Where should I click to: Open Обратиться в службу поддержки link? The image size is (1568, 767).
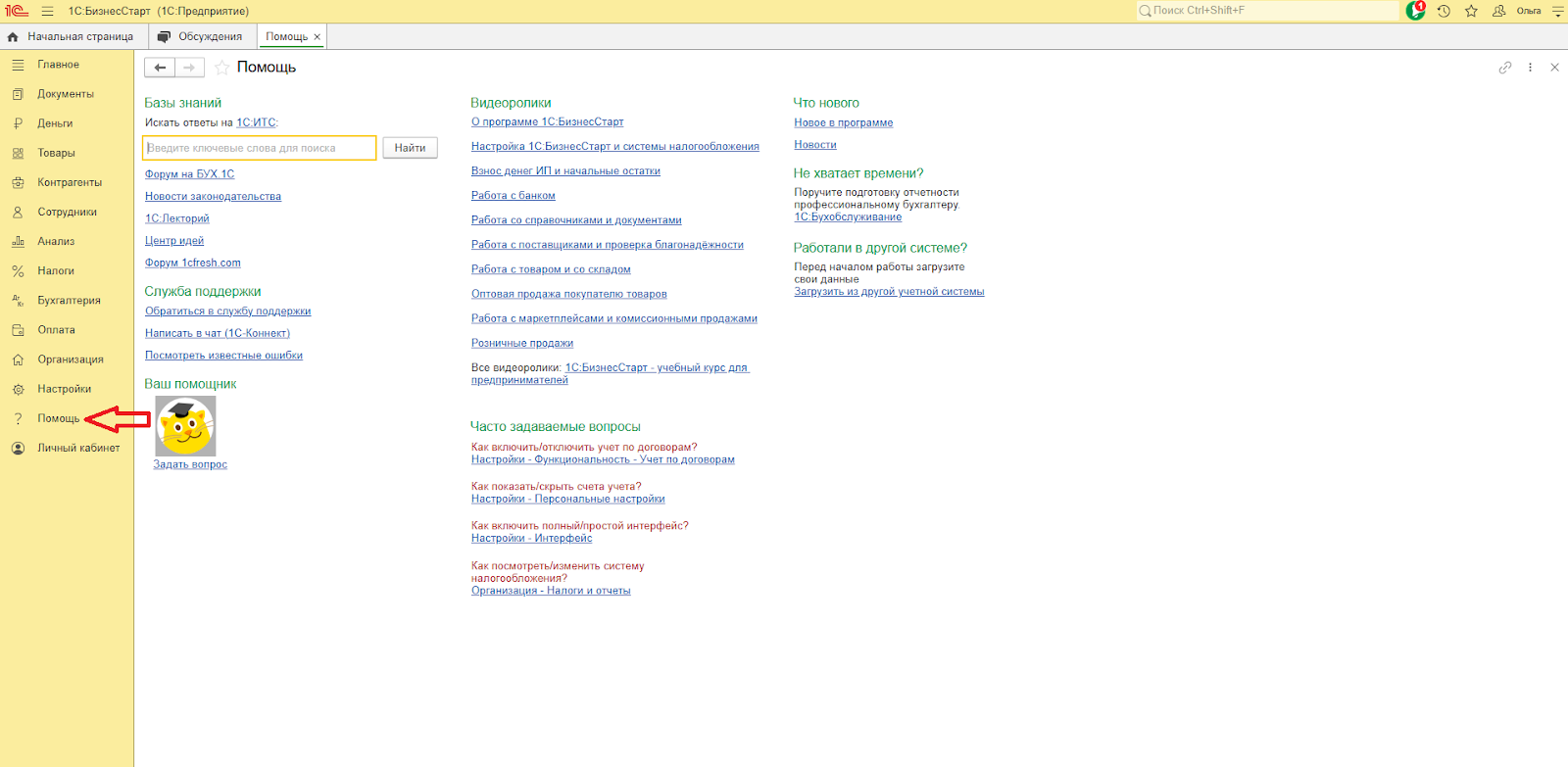227,312
